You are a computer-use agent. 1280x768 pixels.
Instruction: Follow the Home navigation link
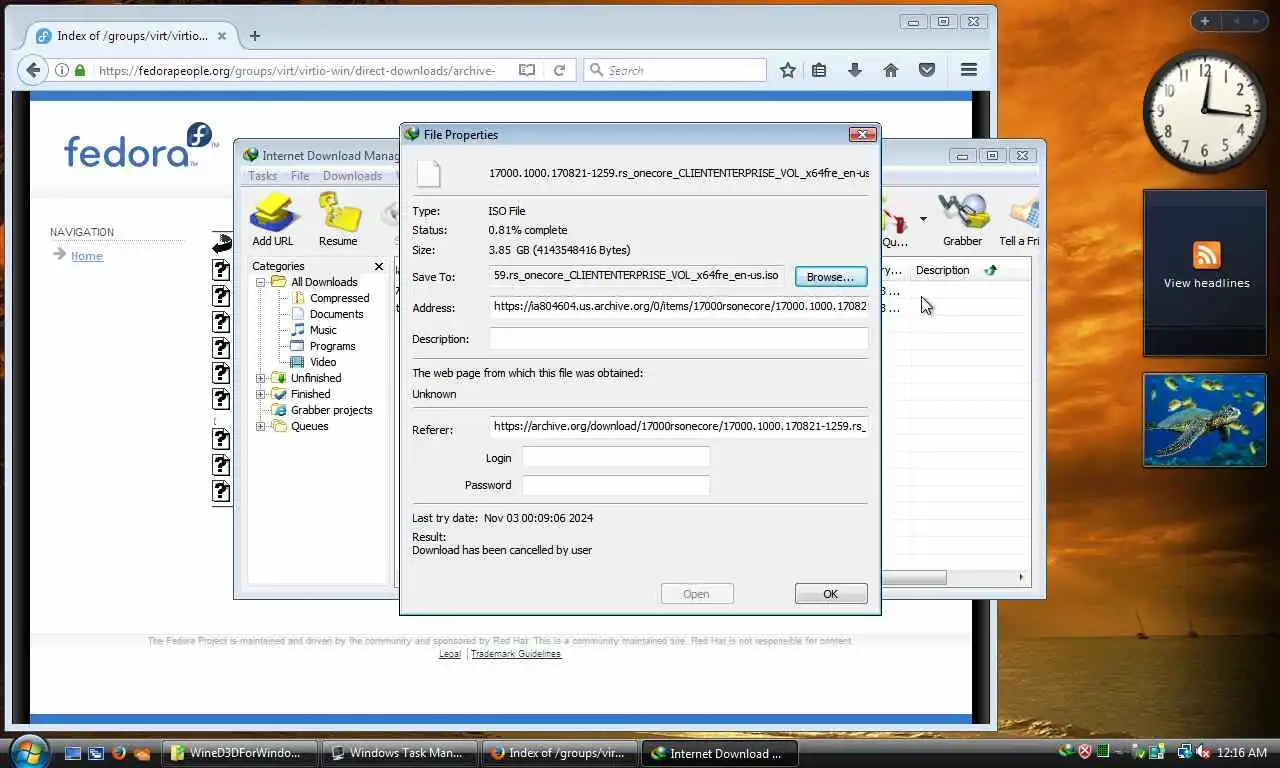tap(87, 256)
